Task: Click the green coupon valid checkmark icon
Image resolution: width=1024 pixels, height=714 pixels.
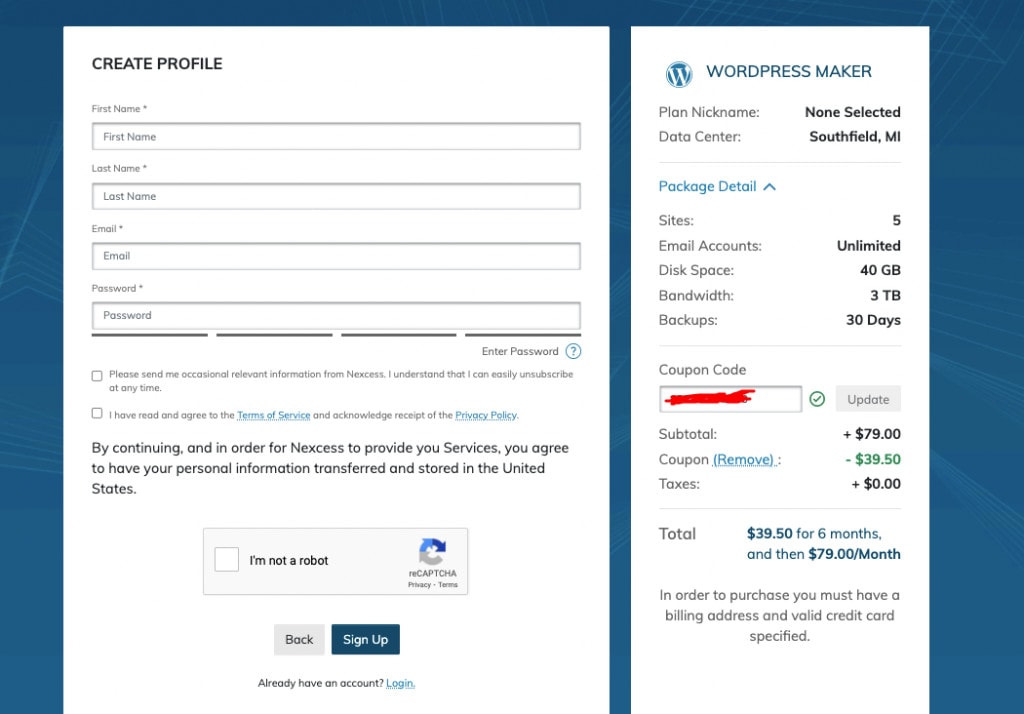Action: 817,398
